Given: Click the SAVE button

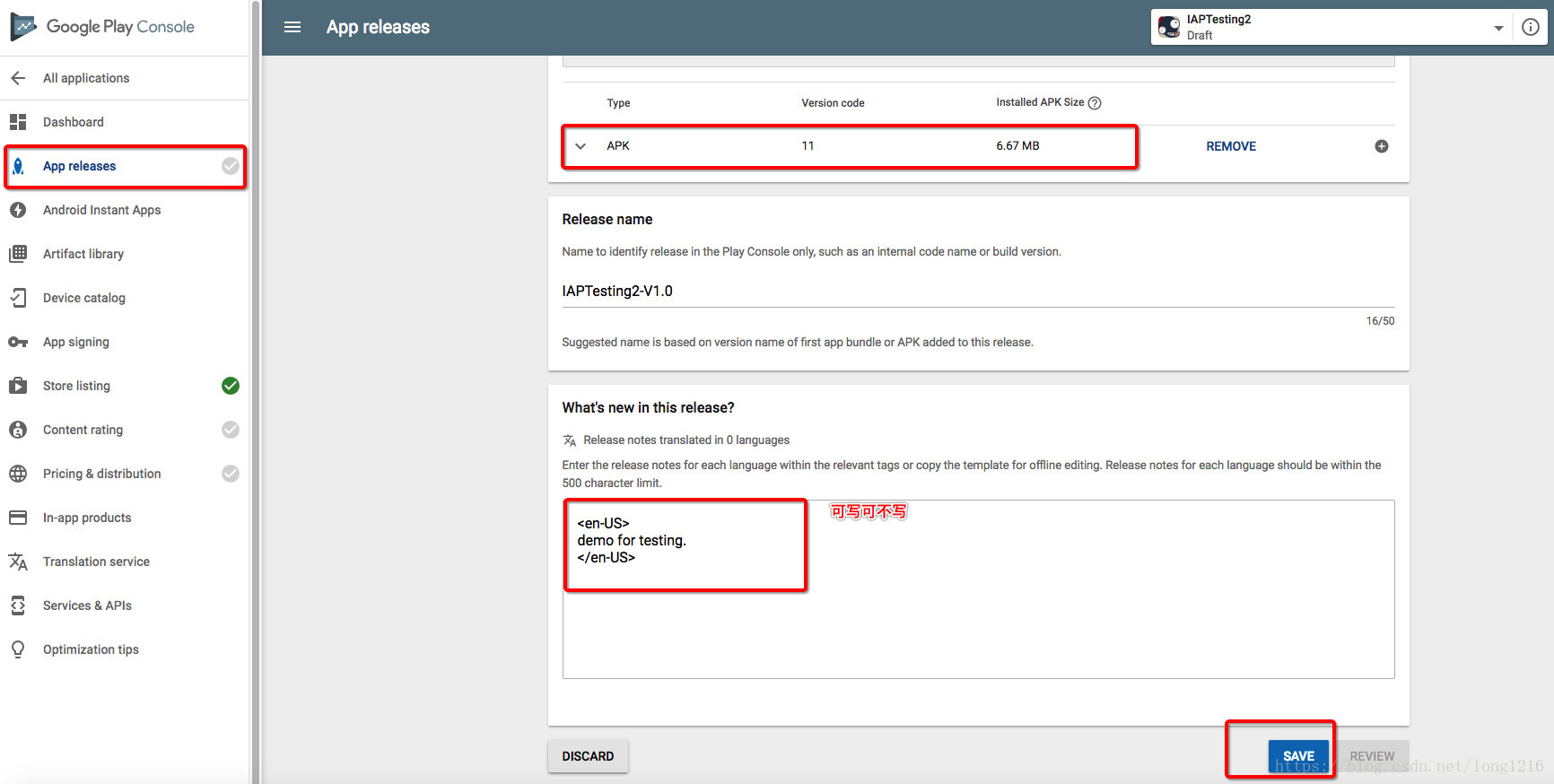Looking at the screenshot, I should pyautogui.click(x=1298, y=756).
